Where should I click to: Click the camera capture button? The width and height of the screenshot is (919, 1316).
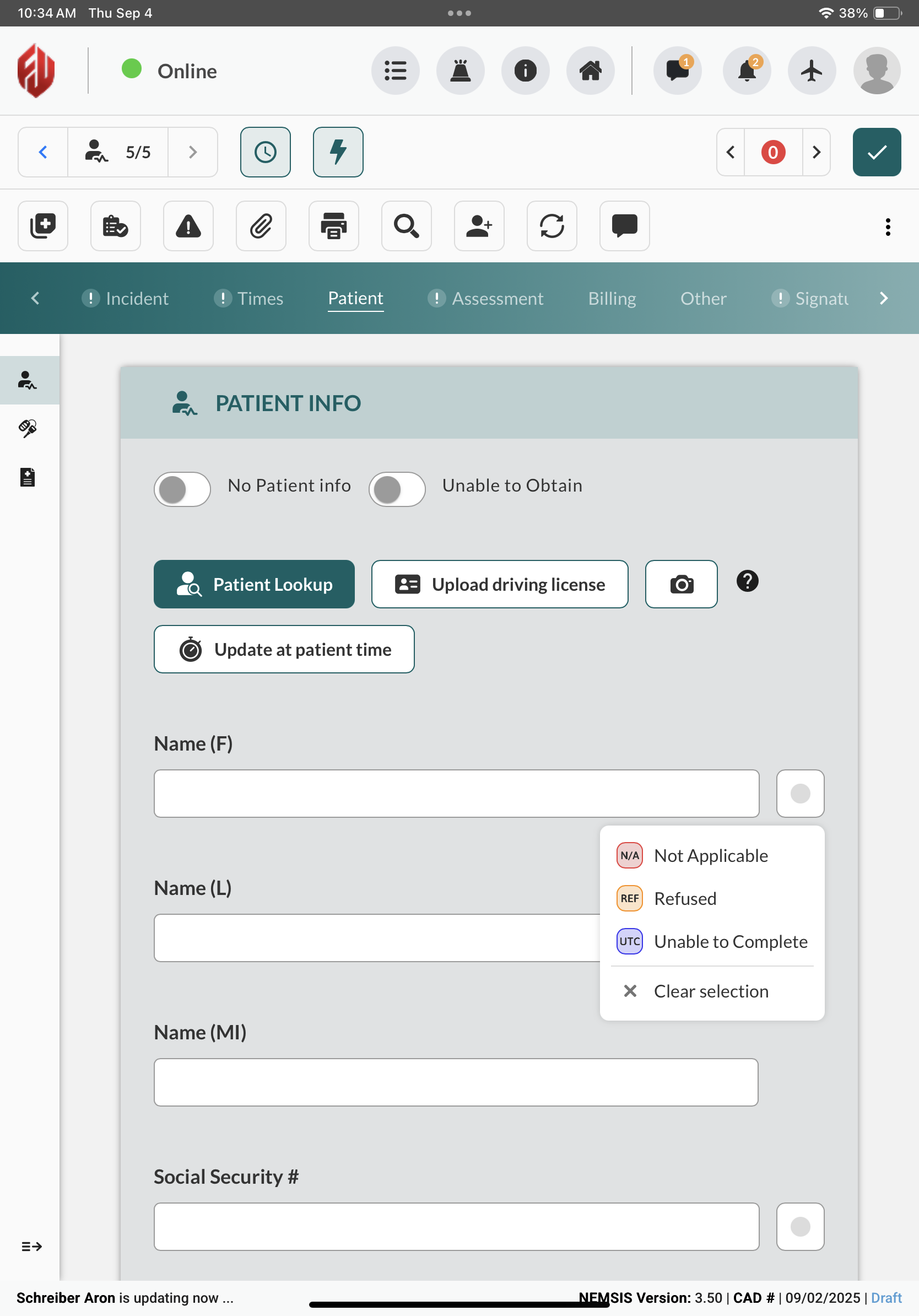[680, 584]
